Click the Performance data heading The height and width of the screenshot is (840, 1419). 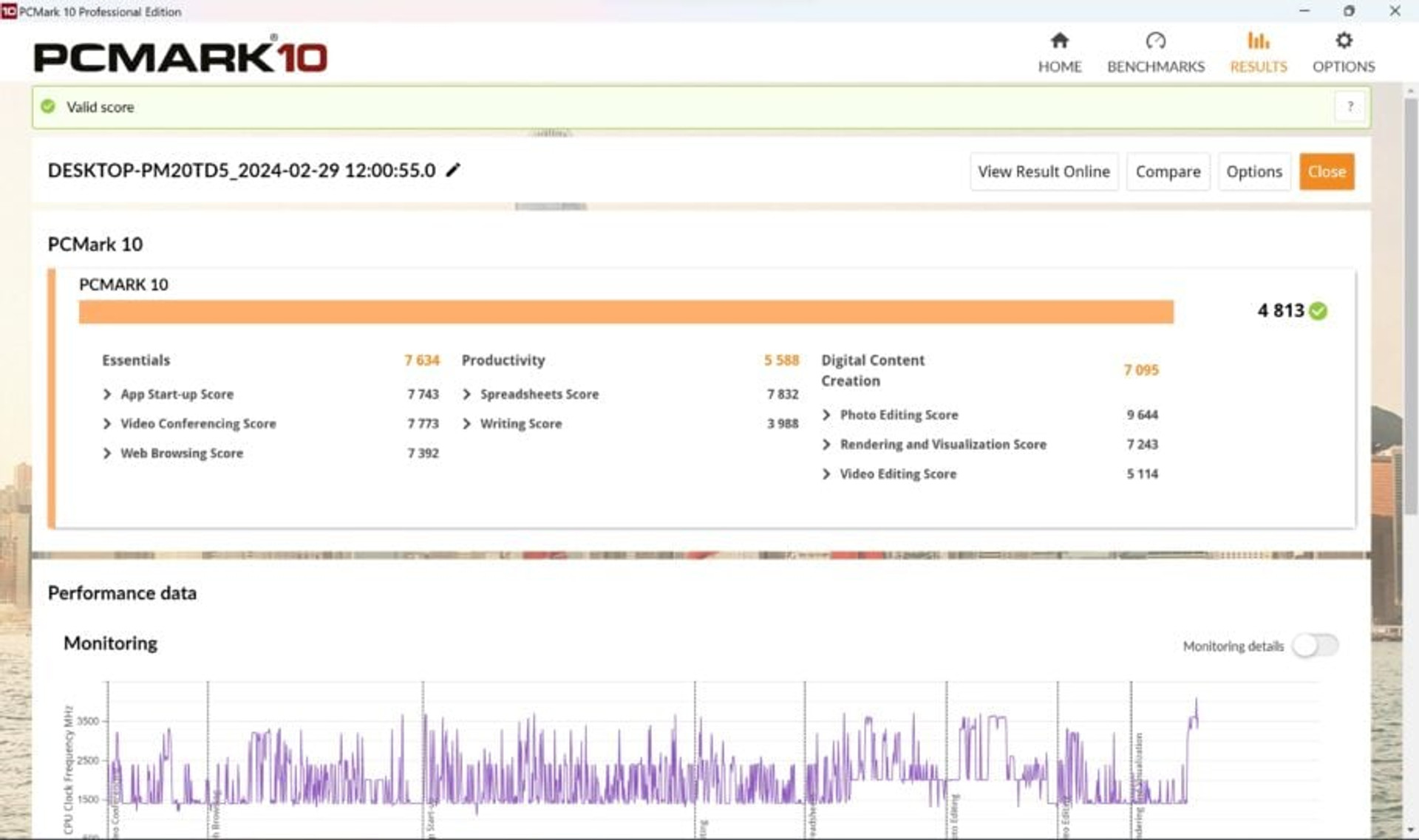tap(122, 593)
